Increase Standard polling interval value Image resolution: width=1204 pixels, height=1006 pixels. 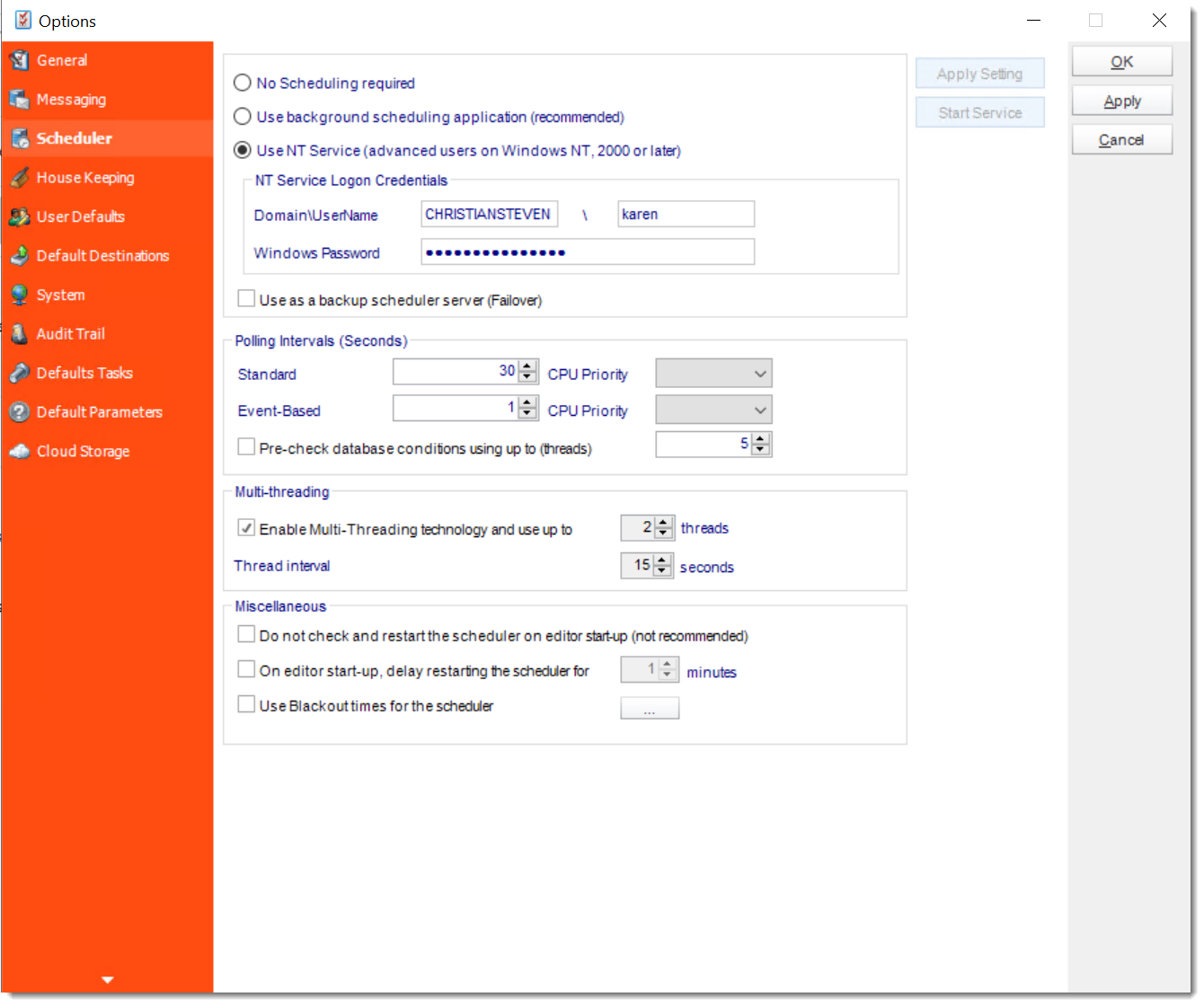pyautogui.click(x=527, y=366)
